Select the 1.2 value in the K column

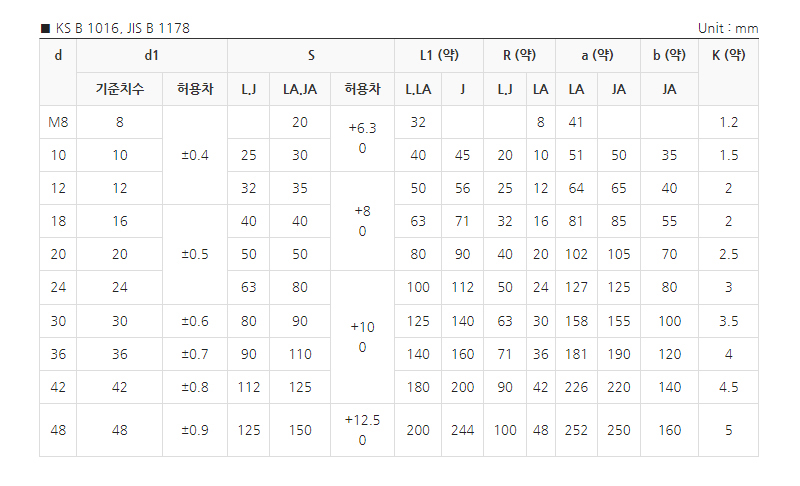(x=728, y=122)
